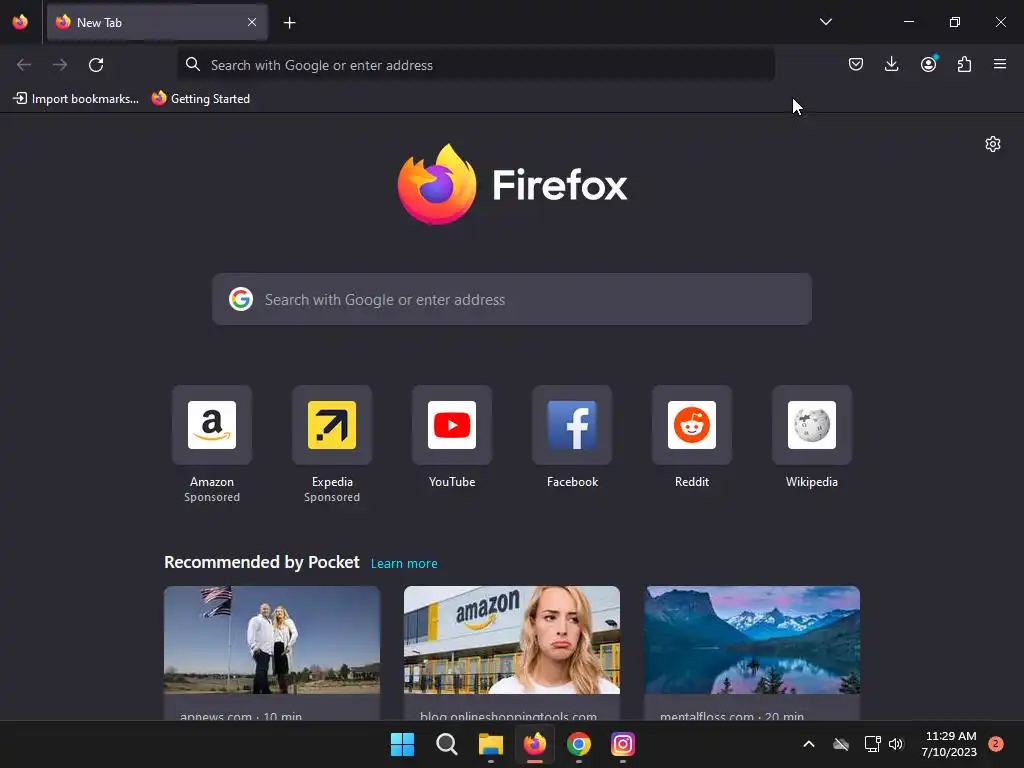Open the clock showing 11:29 AM

[x=949, y=744]
